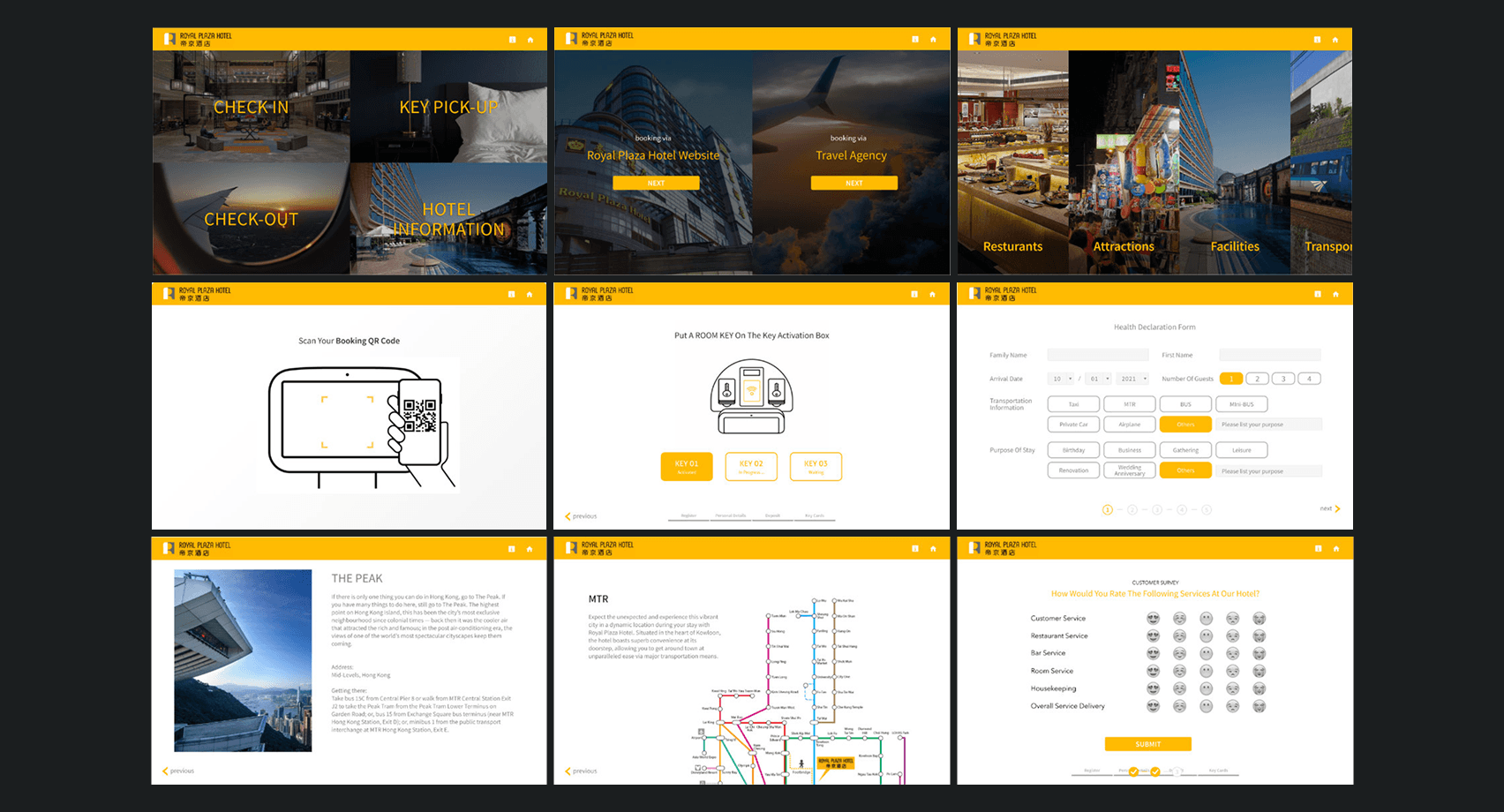
Task: Rate Room Service with the sad face
Action: [x=1232, y=671]
